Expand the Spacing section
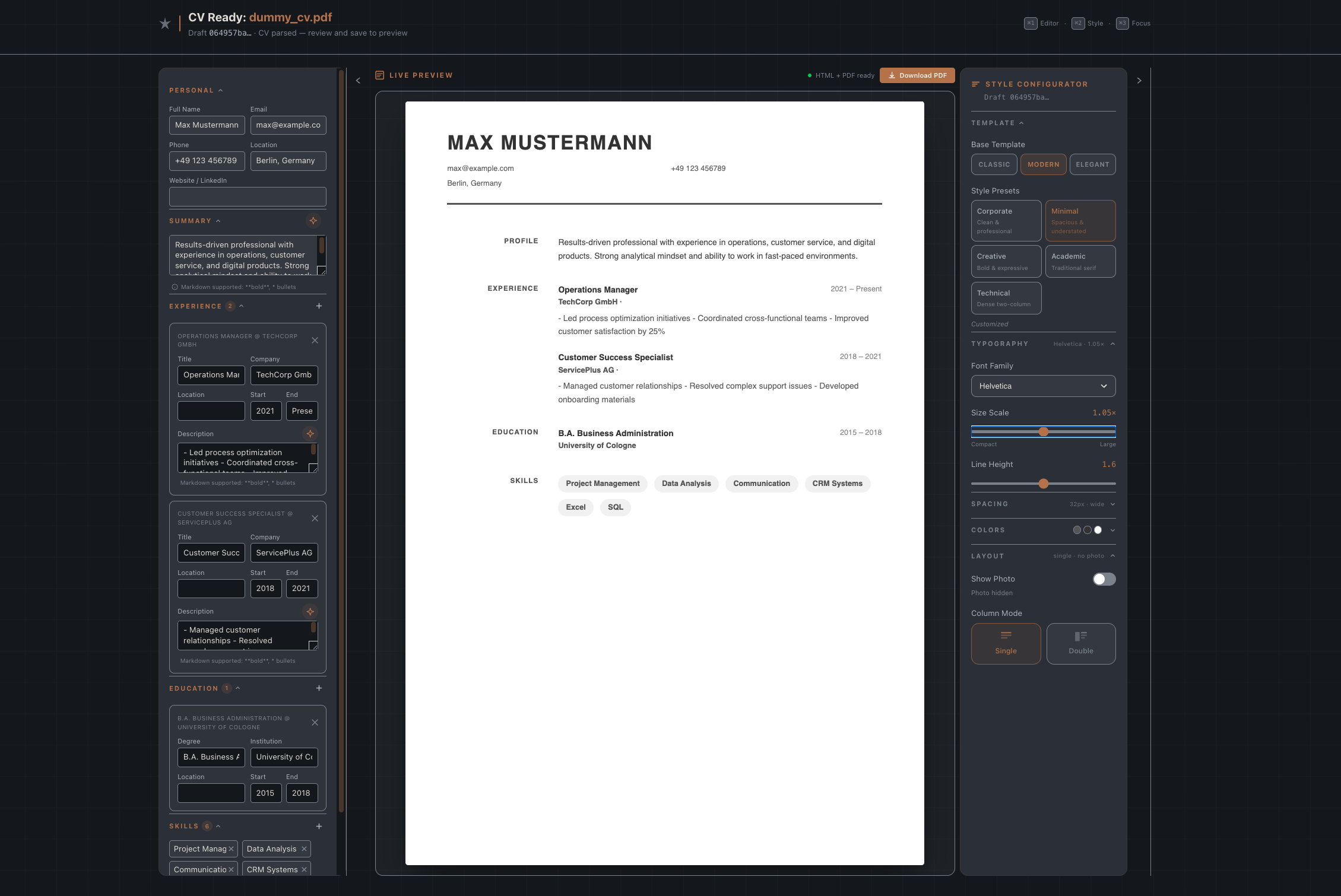 coord(1043,504)
